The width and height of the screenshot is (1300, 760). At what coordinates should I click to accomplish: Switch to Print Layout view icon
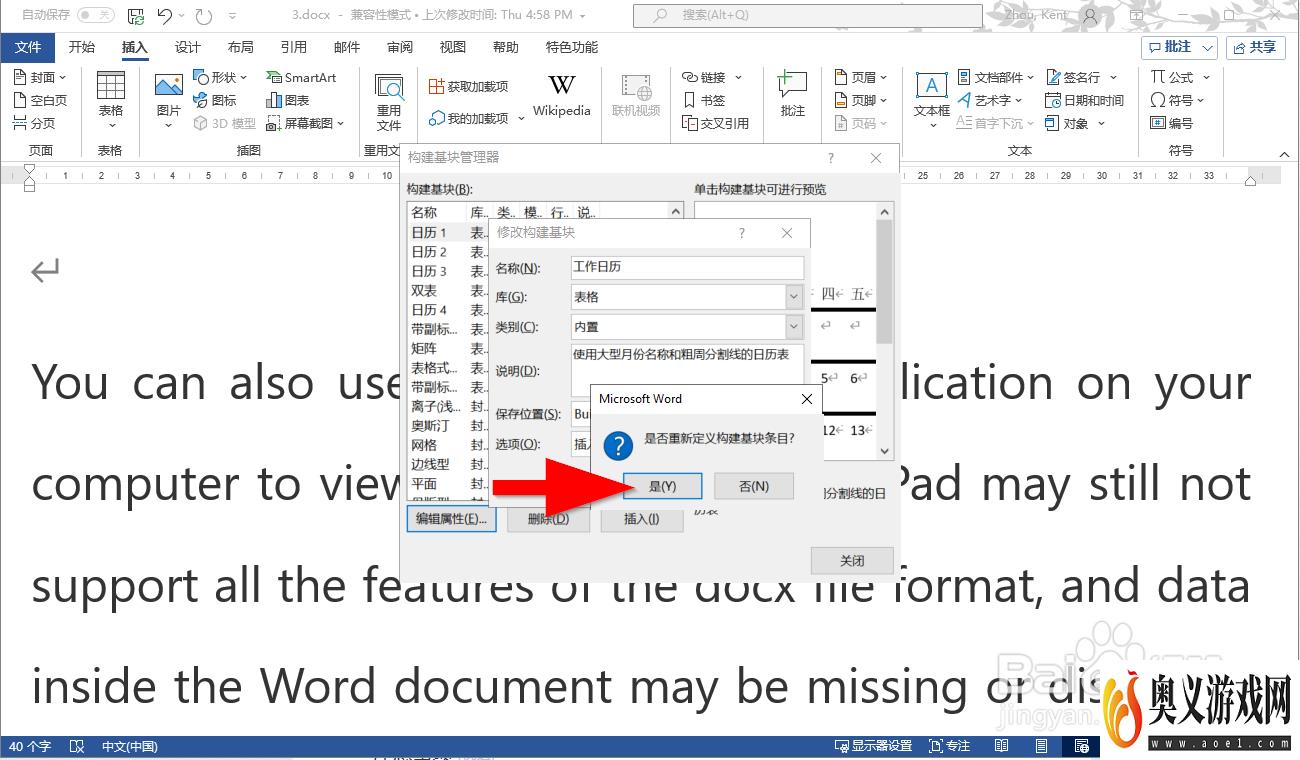tap(1041, 746)
